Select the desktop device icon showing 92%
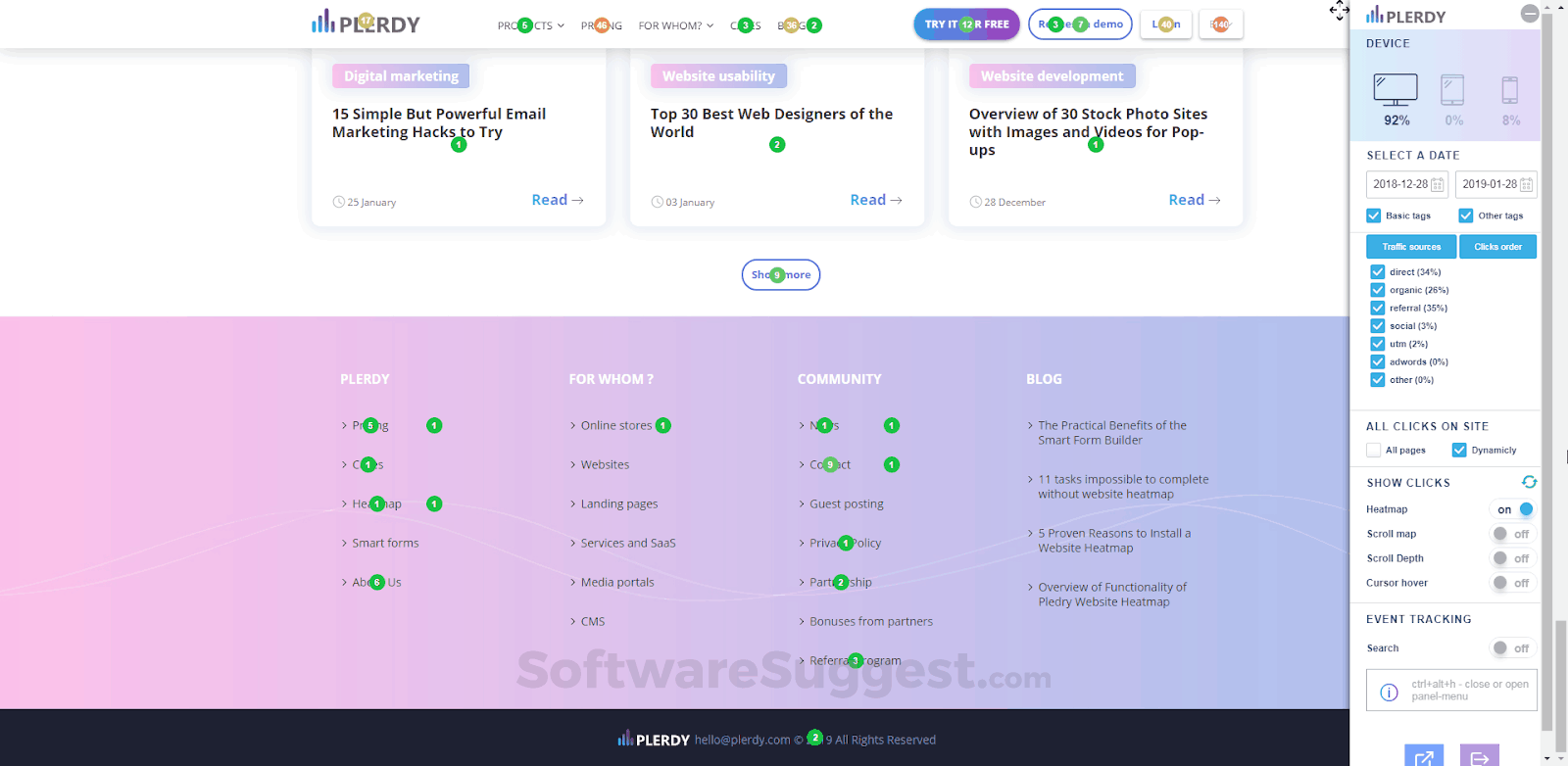Viewport: 1568px width, 766px height. click(1396, 91)
